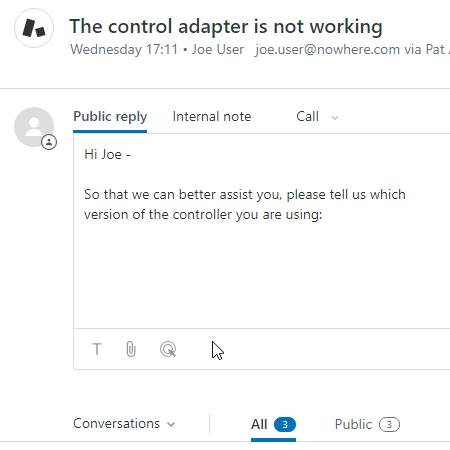Expand the Call dropdown chevron
This screenshot has height=450, width=450.
(335, 117)
